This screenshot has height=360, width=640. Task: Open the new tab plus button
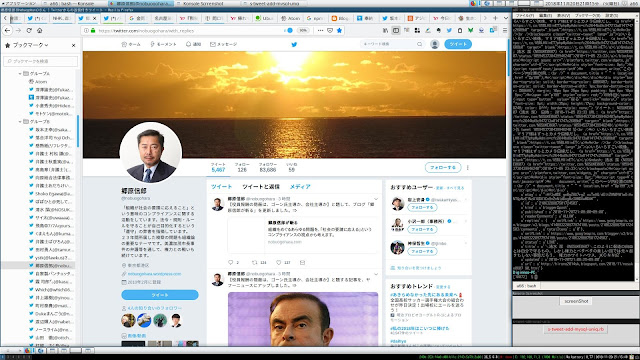495,18
